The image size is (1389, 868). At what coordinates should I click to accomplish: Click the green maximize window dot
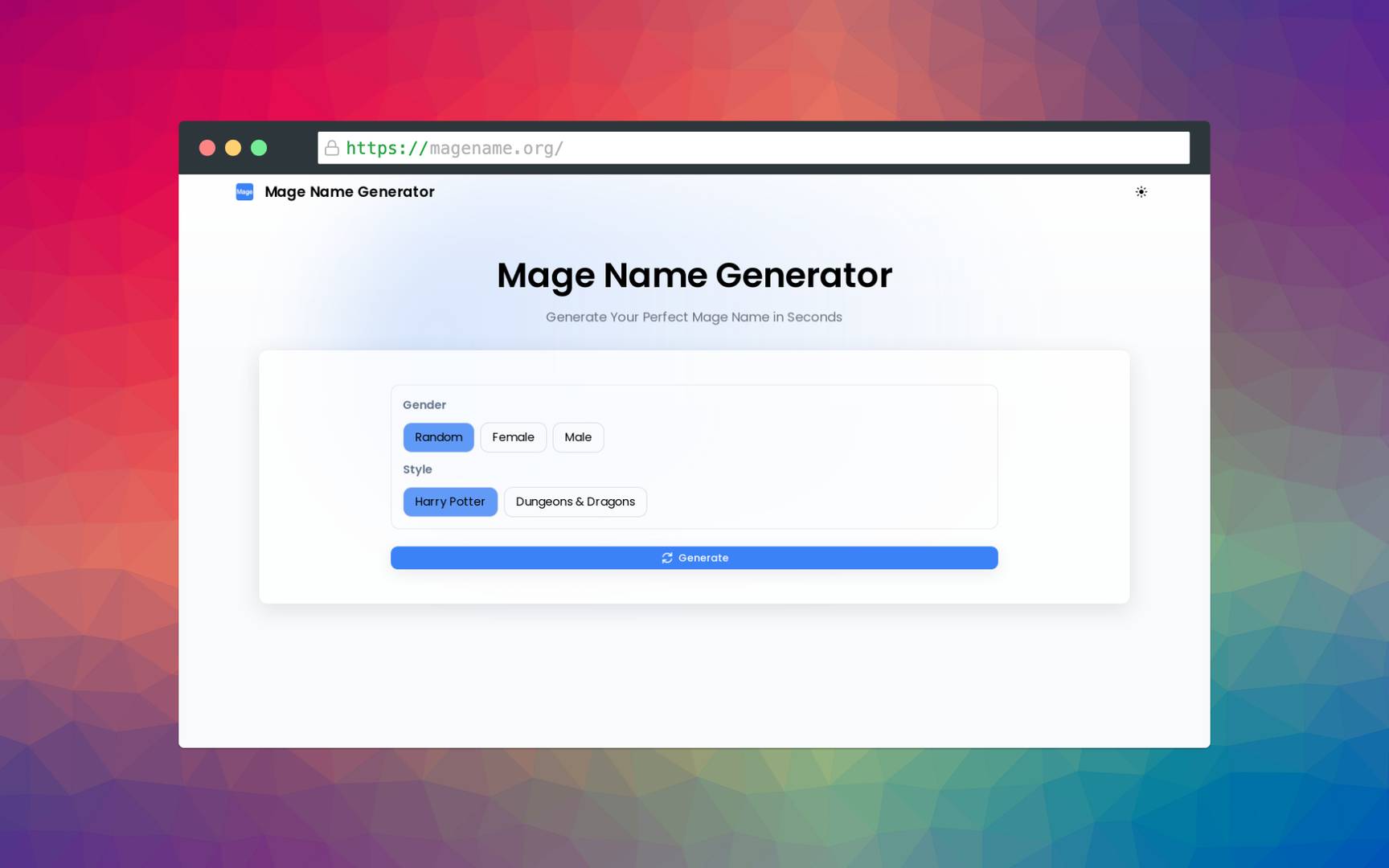coord(259,148)
